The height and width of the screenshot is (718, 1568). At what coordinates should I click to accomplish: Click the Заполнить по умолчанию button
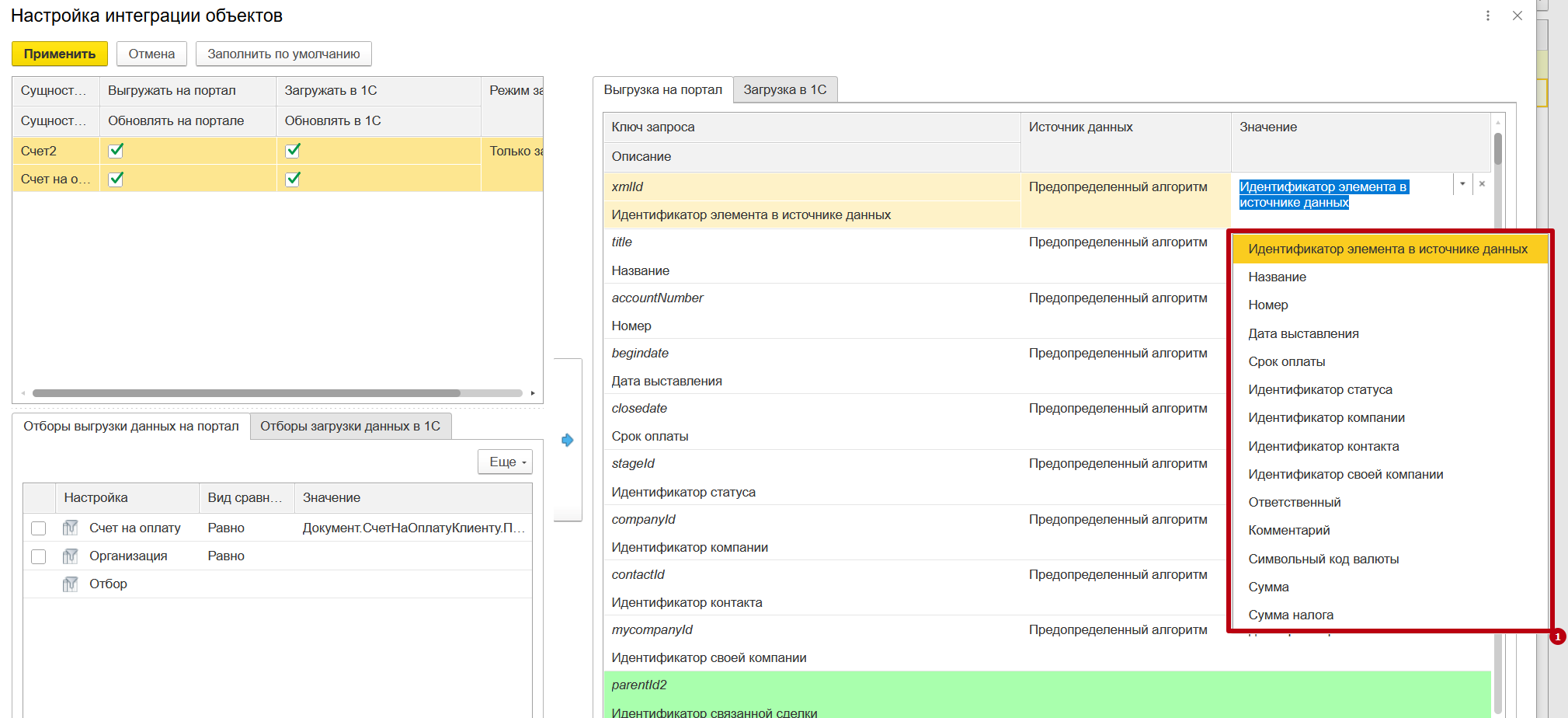point(283,54)
